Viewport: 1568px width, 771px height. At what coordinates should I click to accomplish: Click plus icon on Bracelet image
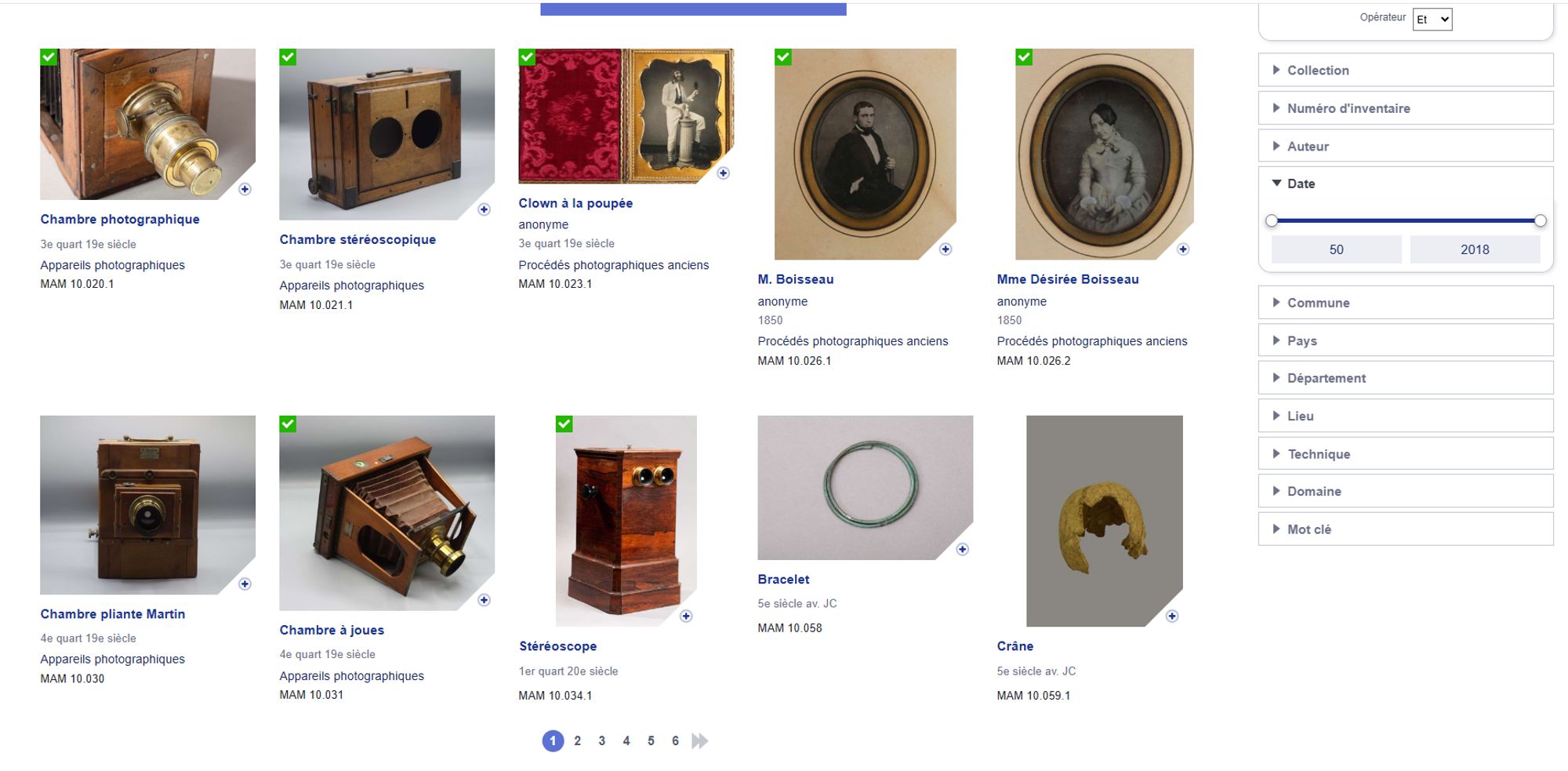[962, 549]
